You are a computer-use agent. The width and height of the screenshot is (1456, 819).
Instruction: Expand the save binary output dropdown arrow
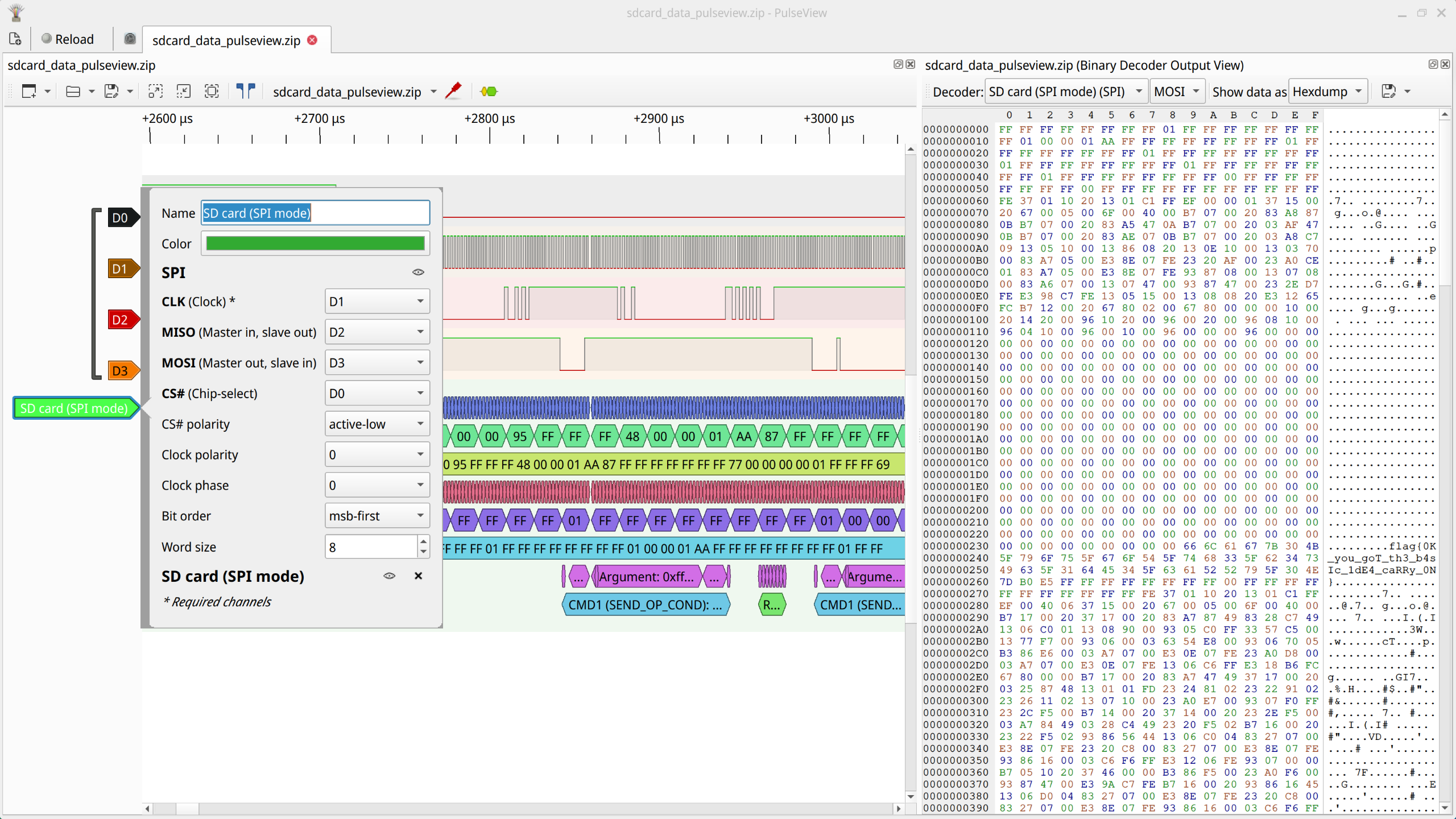1408,91
